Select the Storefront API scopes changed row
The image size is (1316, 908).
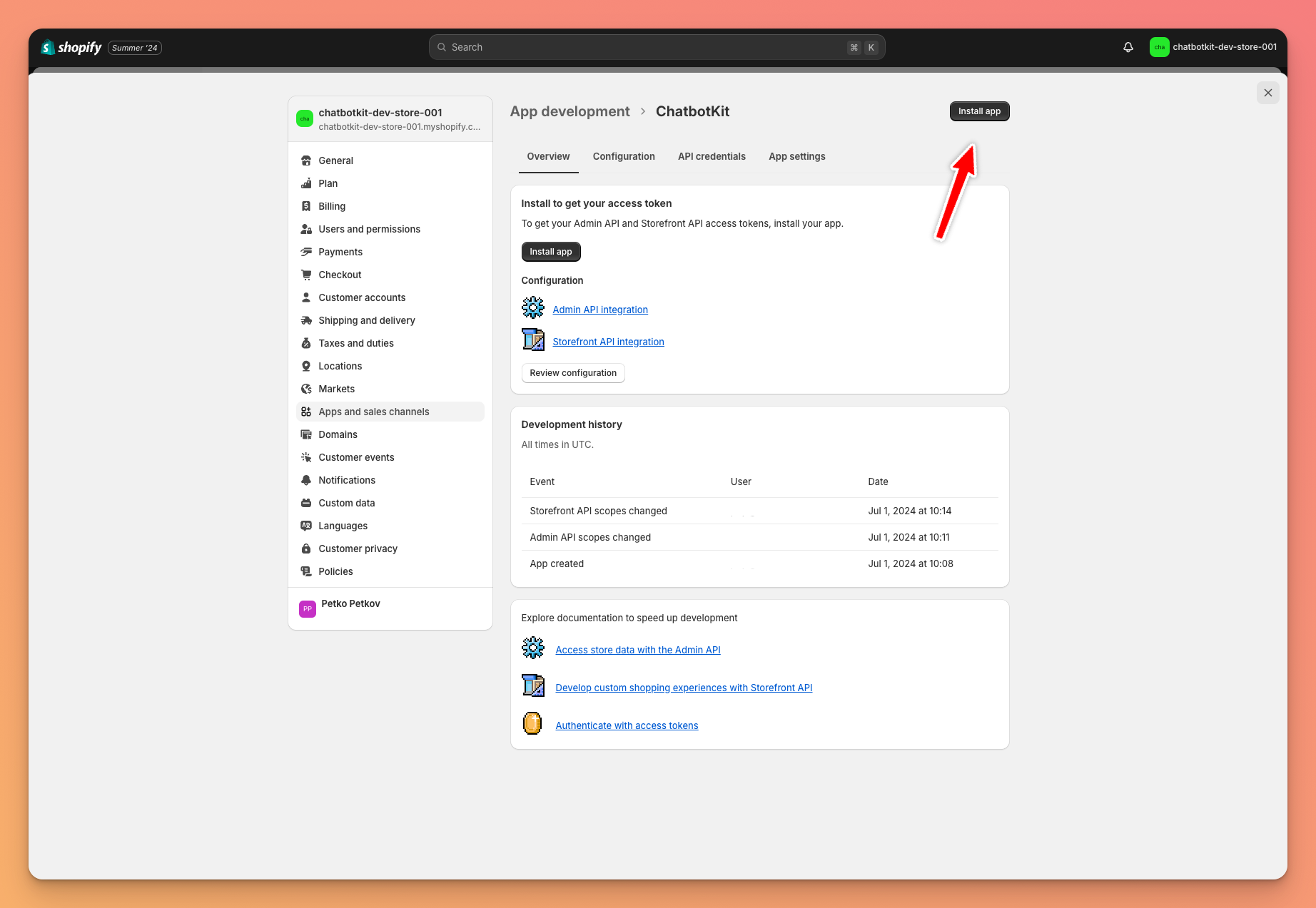[759, 511]
